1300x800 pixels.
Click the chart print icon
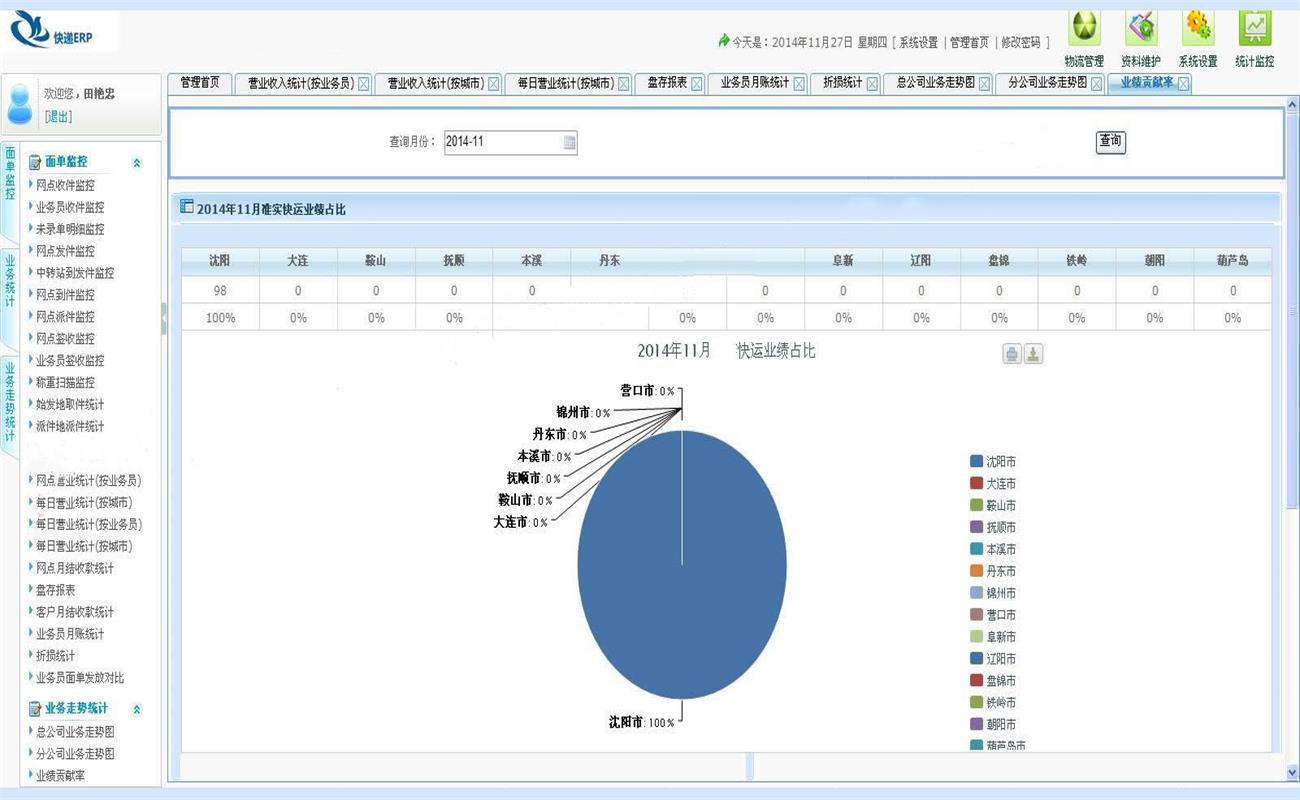(x=1012, y=354)
